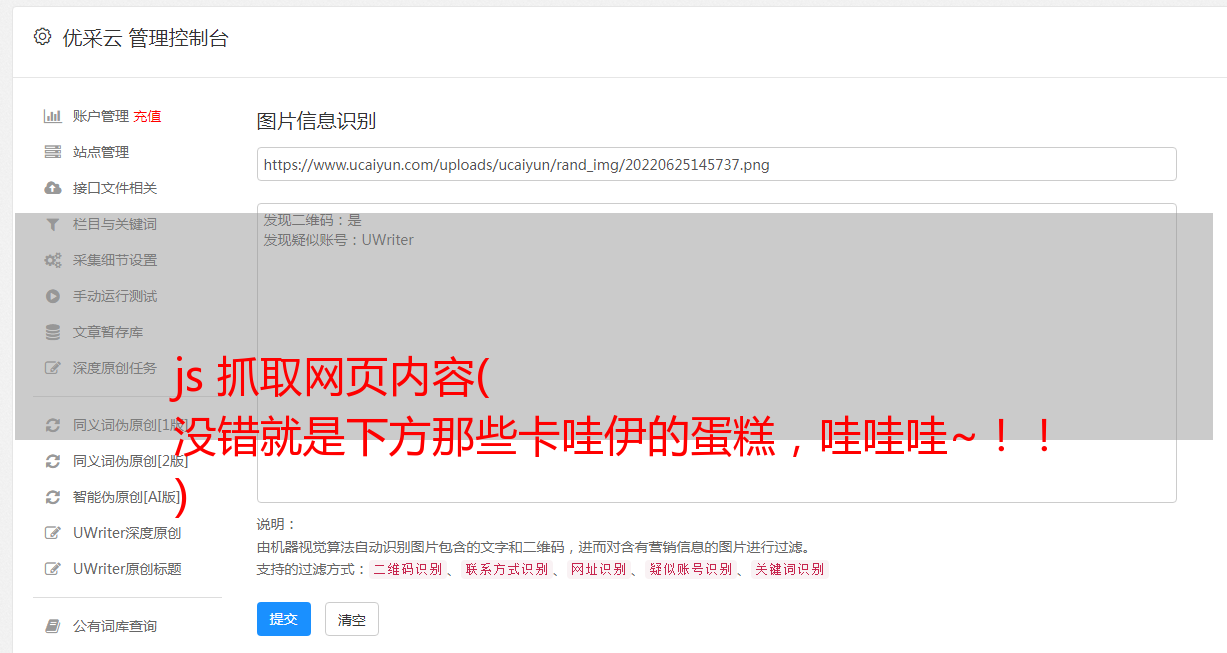Click the filter icon for 栏目与关键词
The width and height of the screenshot is (1227, 653).
tap(53, 224)
